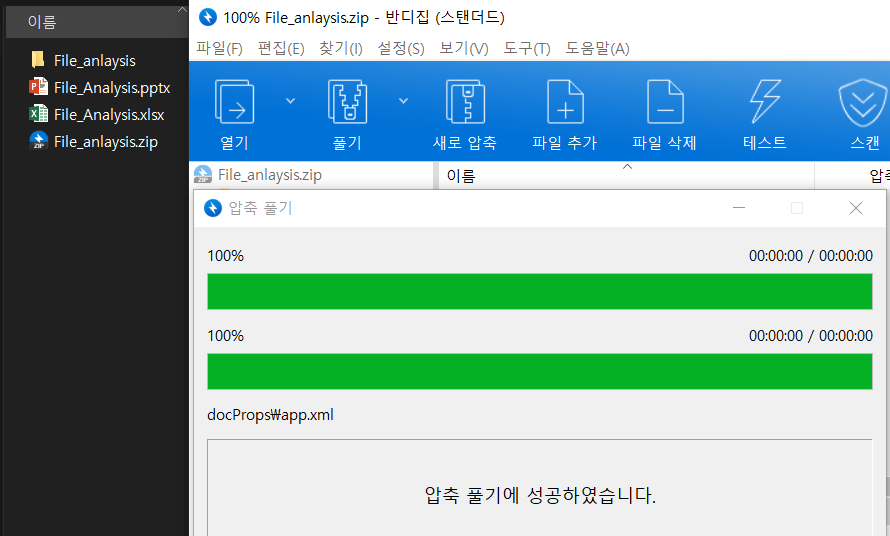
Task: Click the 풀기 (Extract) toolbar icon
Action: [x=347, y=102]
